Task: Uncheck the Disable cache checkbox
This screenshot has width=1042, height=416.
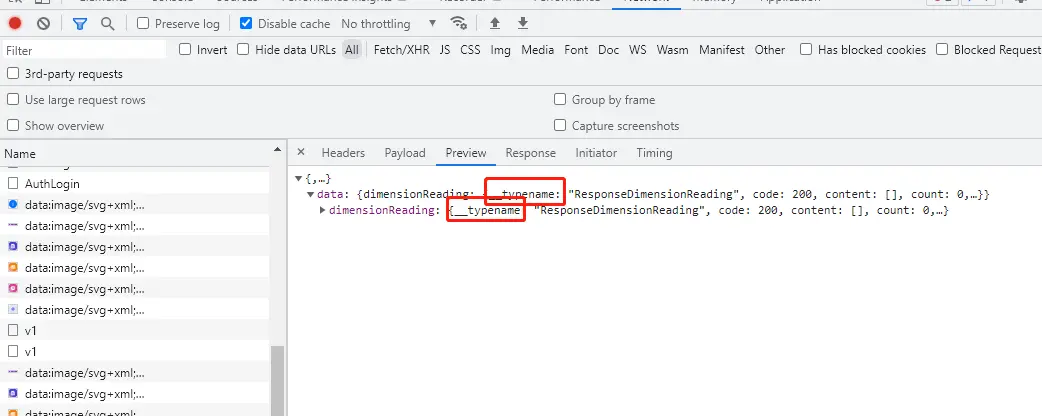Action: [x=246, y=23]
